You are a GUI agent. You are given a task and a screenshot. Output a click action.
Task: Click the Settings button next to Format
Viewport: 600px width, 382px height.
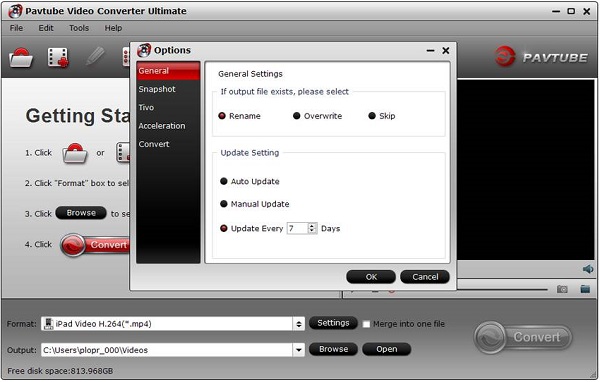tap(333, 323)
